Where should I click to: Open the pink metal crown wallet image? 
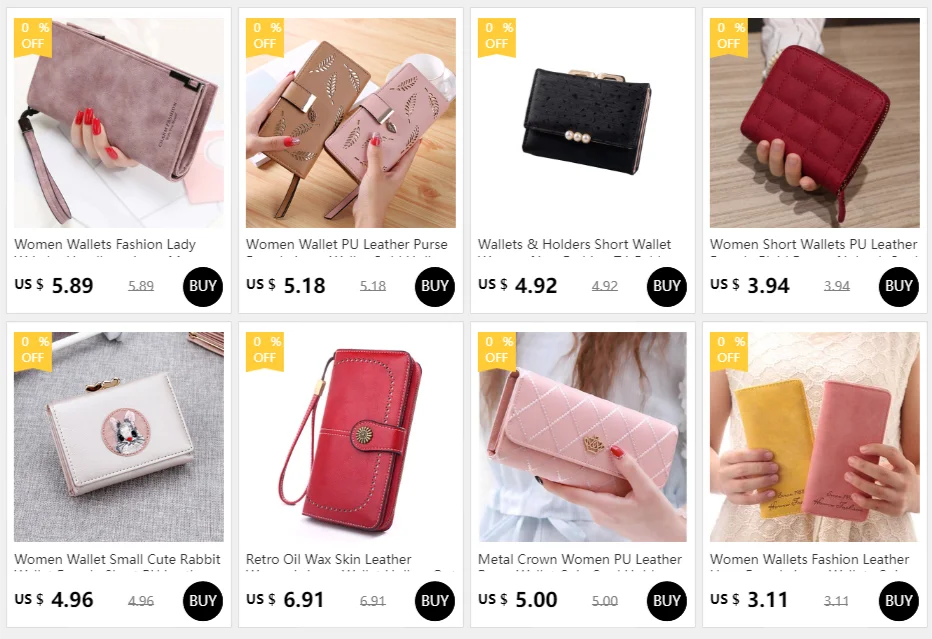(582, 437)
